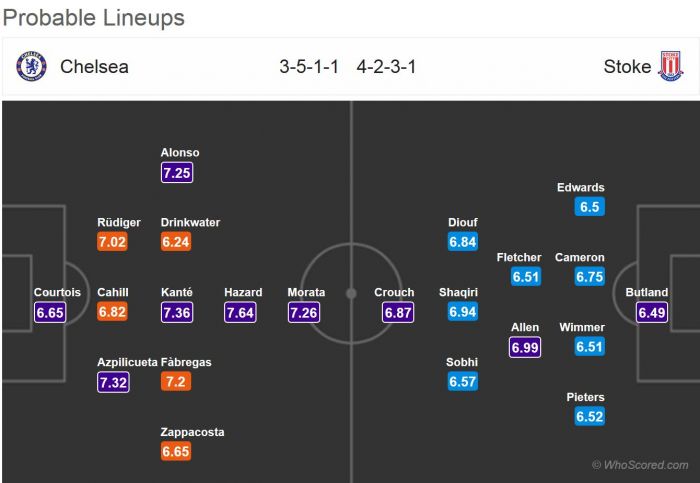700x483 pixels.
Task: Click the Zappacosta player name
Action: tap(192, 432)
